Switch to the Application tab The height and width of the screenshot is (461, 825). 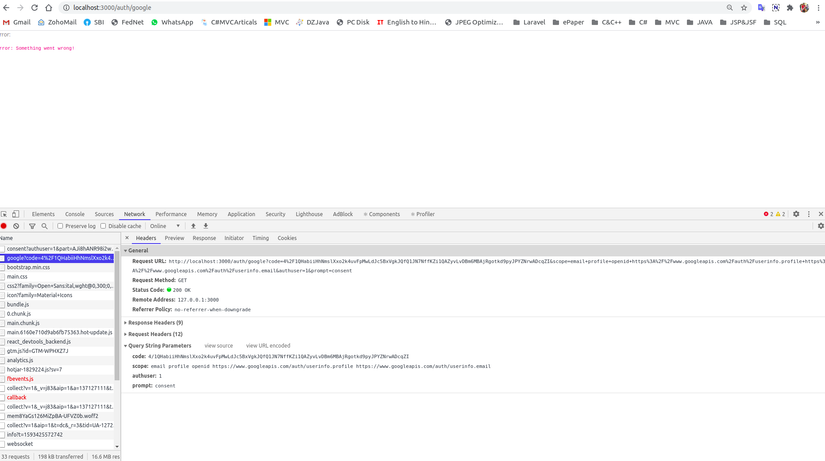point(241,214)
